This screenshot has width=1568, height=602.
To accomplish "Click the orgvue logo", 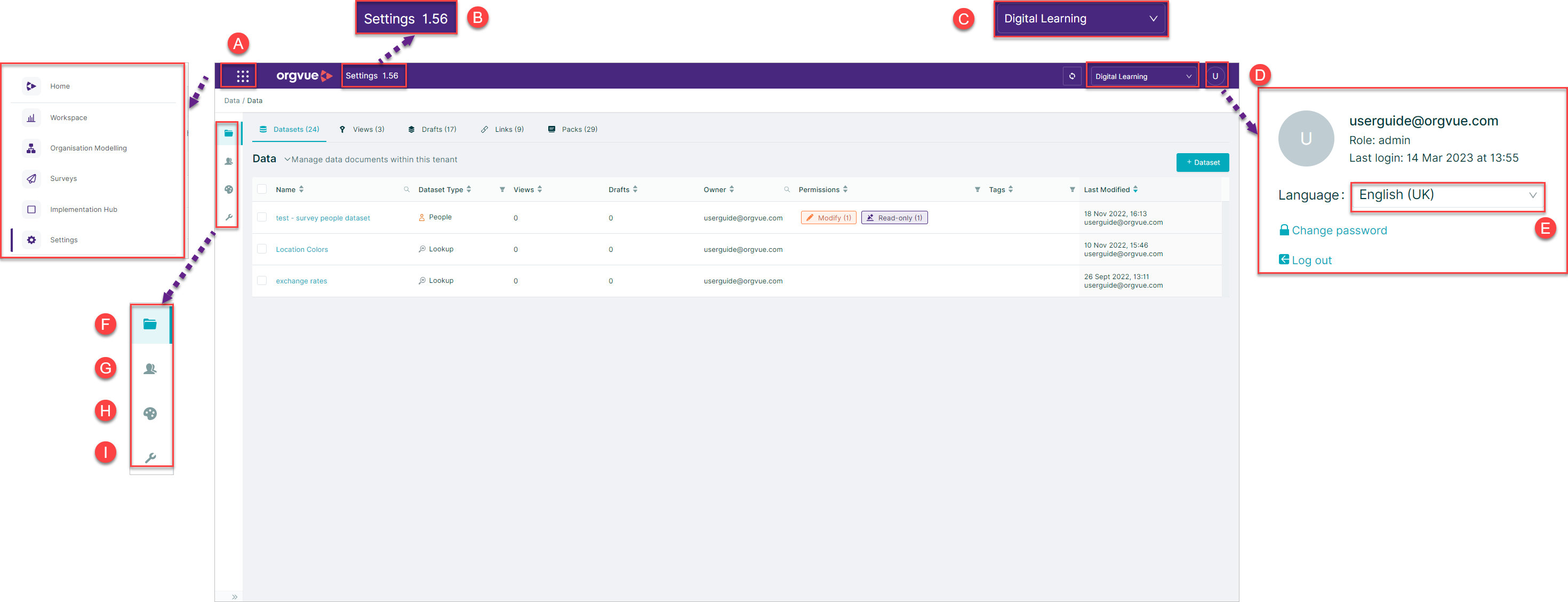I will coord(304,76).
